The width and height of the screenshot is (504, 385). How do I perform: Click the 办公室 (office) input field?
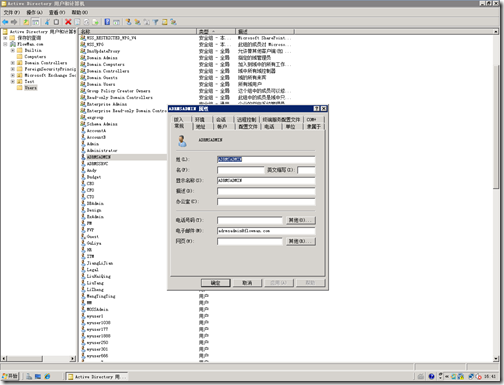266,202
